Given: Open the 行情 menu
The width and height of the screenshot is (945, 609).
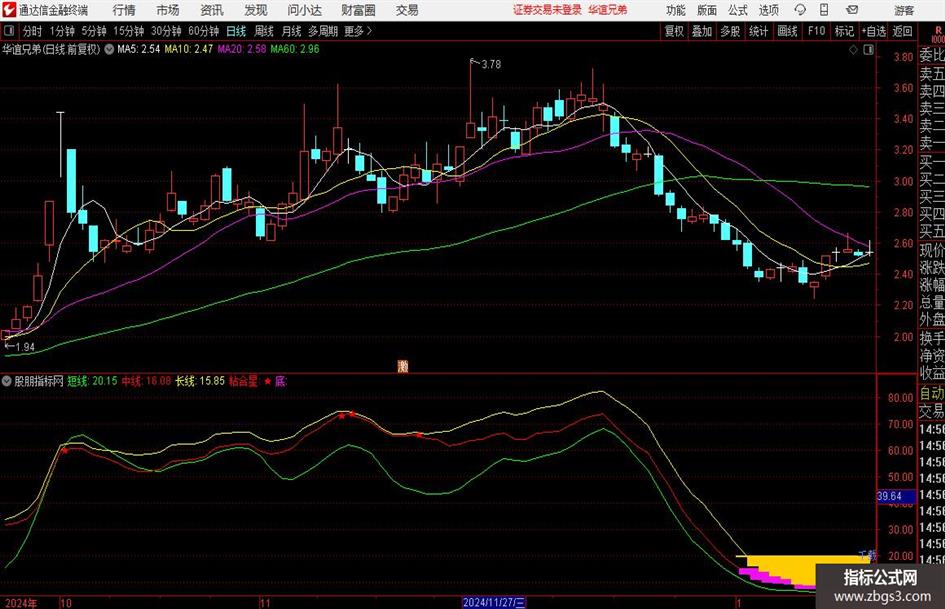Looking at the screenshot, I should point(124,10).
